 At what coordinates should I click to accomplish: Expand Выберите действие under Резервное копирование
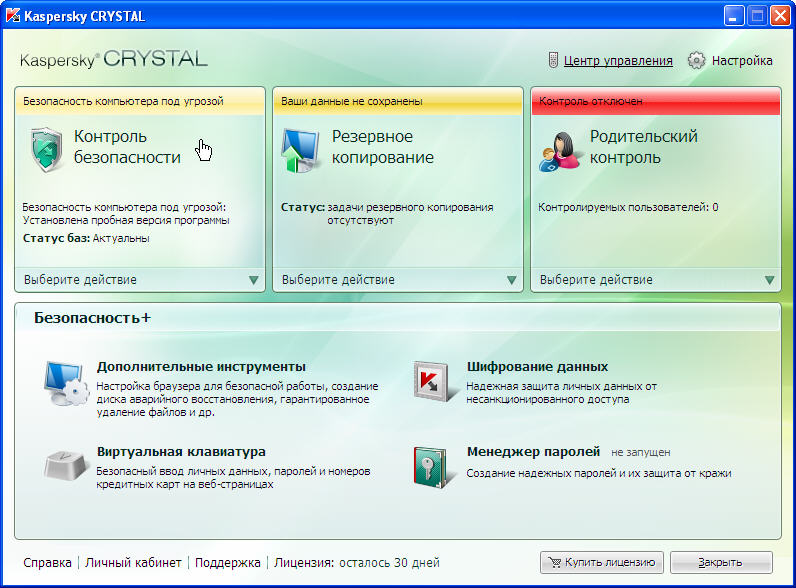pyautogui.click(x=398, y=280)
